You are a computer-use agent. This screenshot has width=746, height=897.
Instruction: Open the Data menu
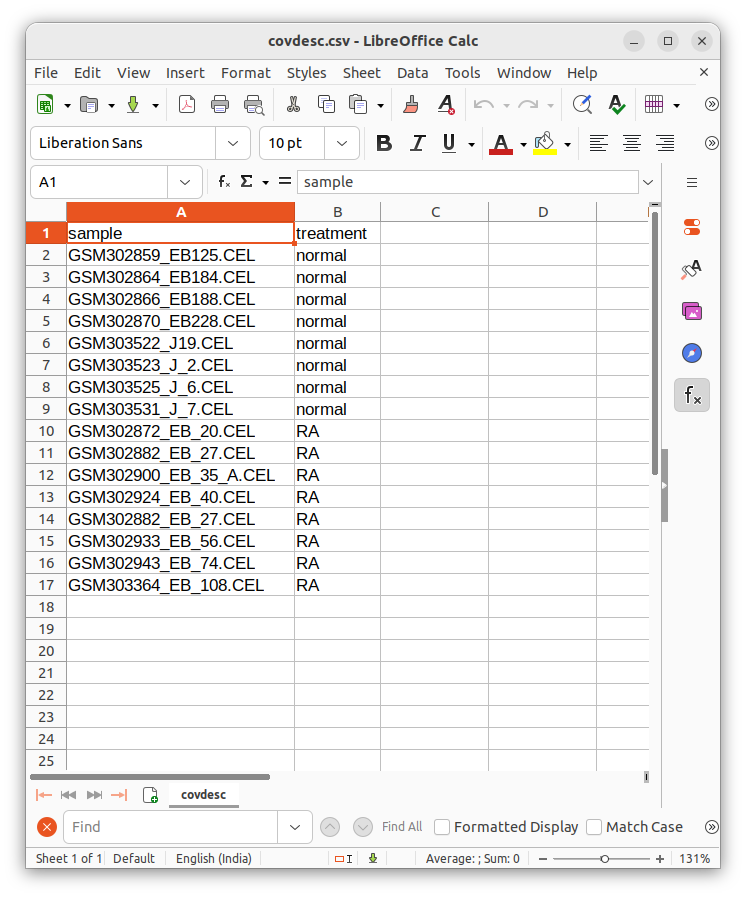pos(412,73)
